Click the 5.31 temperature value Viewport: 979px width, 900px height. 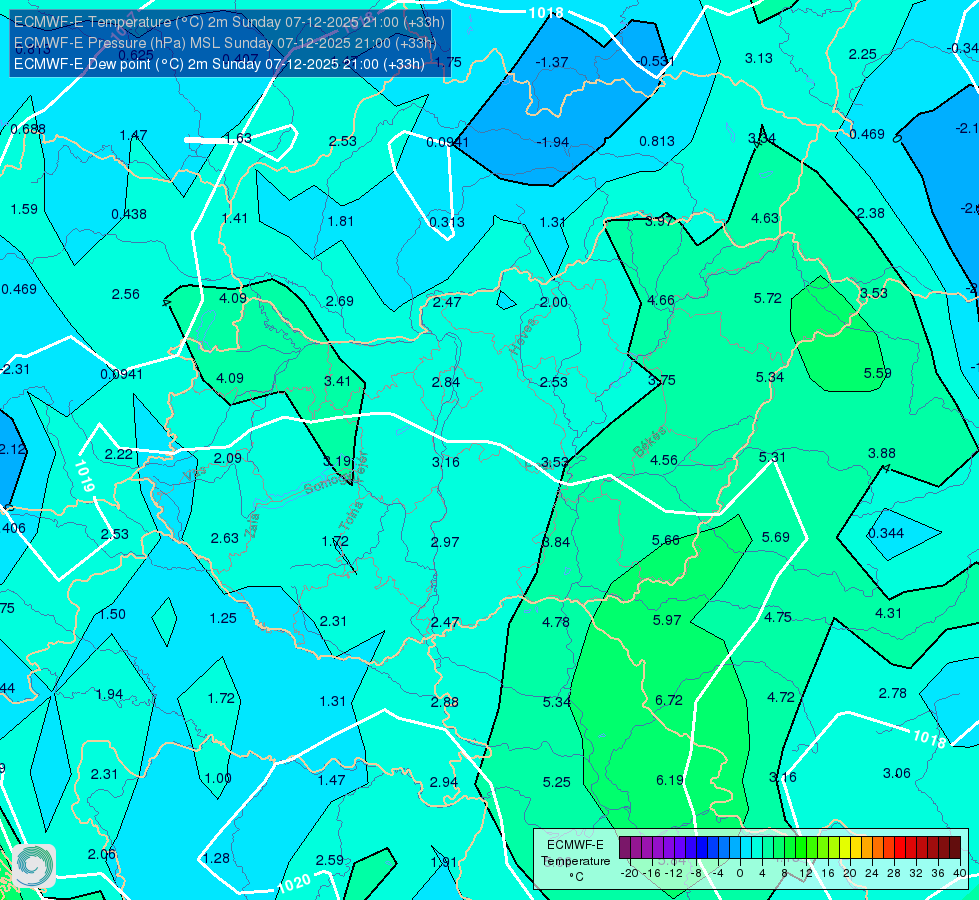pos(772,457)
